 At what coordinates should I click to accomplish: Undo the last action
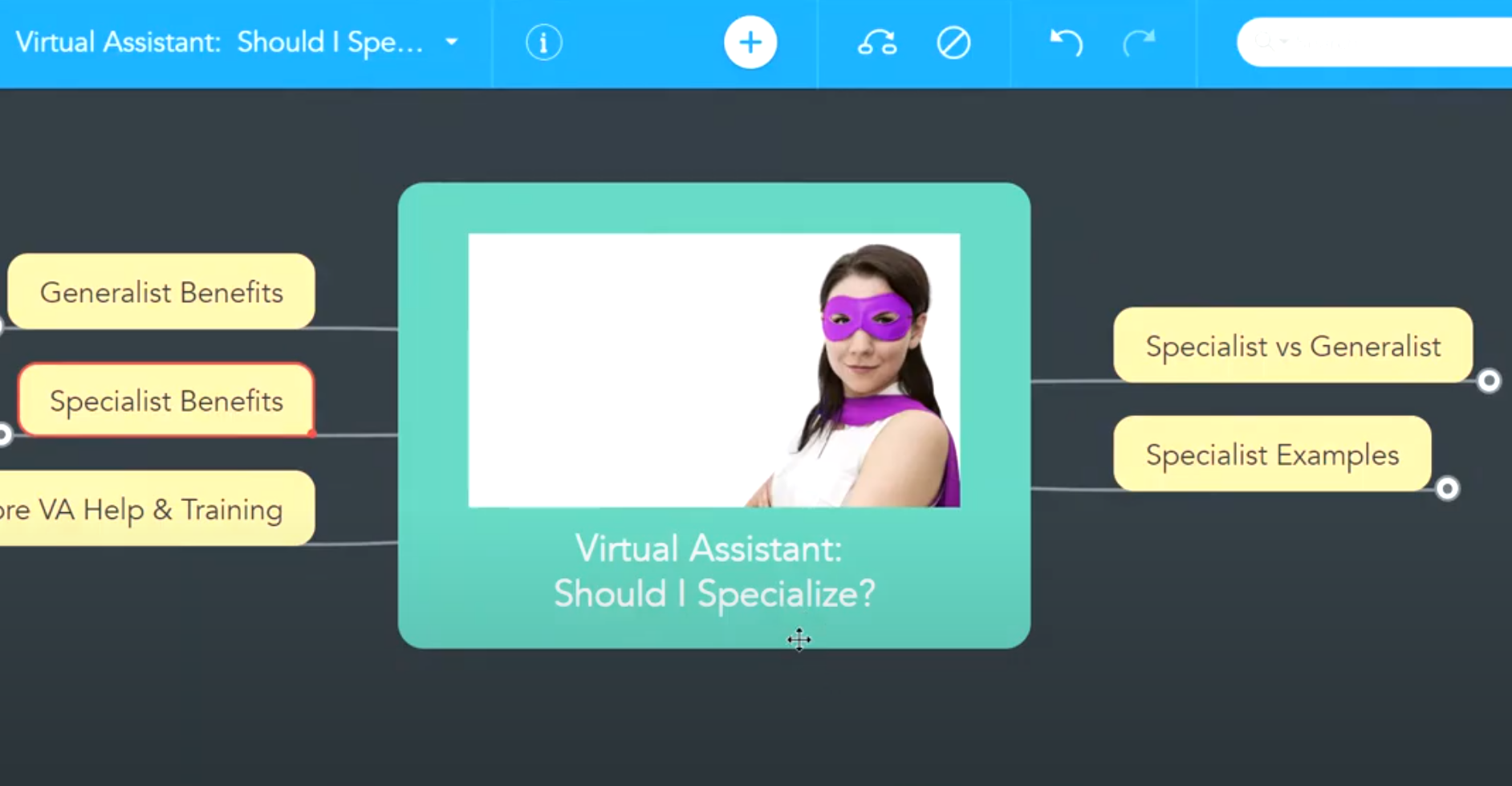[x=1066, y=43]
